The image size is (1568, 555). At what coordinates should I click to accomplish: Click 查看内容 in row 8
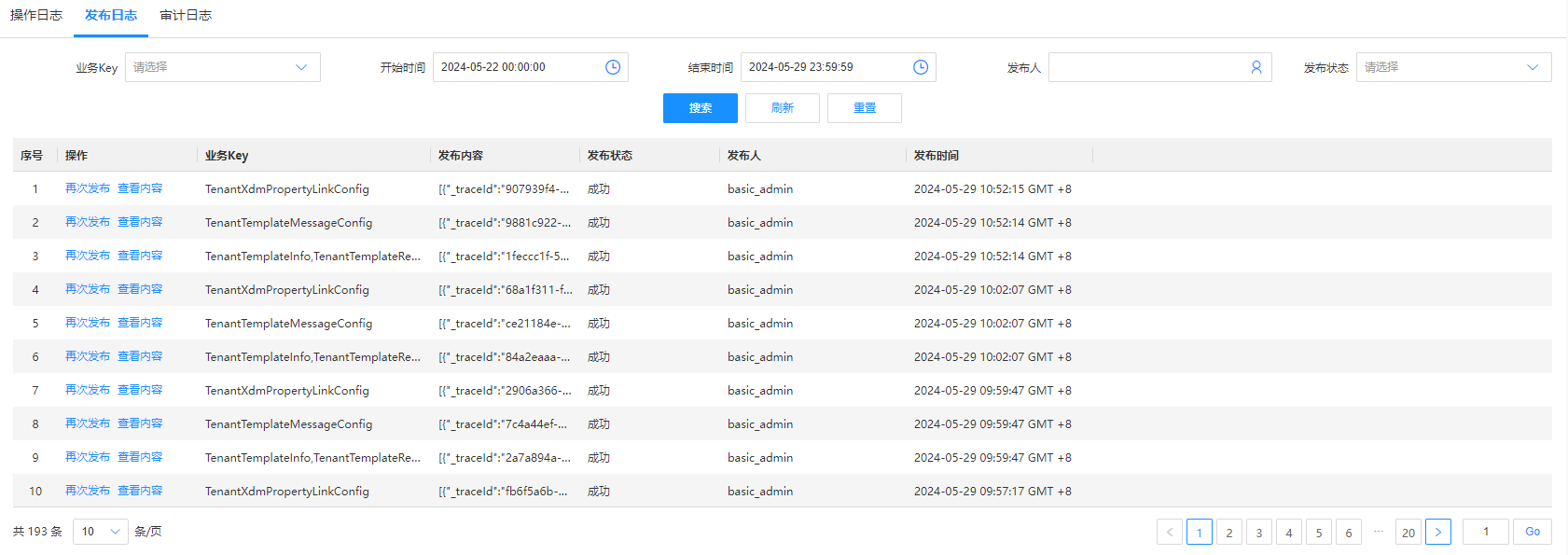coord(140,423)
